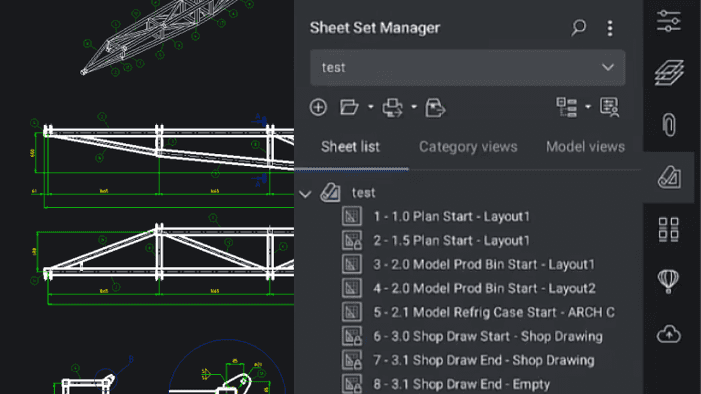Image resolution: width=701 pixels, height=394 pixels.
Task: Switch to the Category views tab
Action: point(468,147)
